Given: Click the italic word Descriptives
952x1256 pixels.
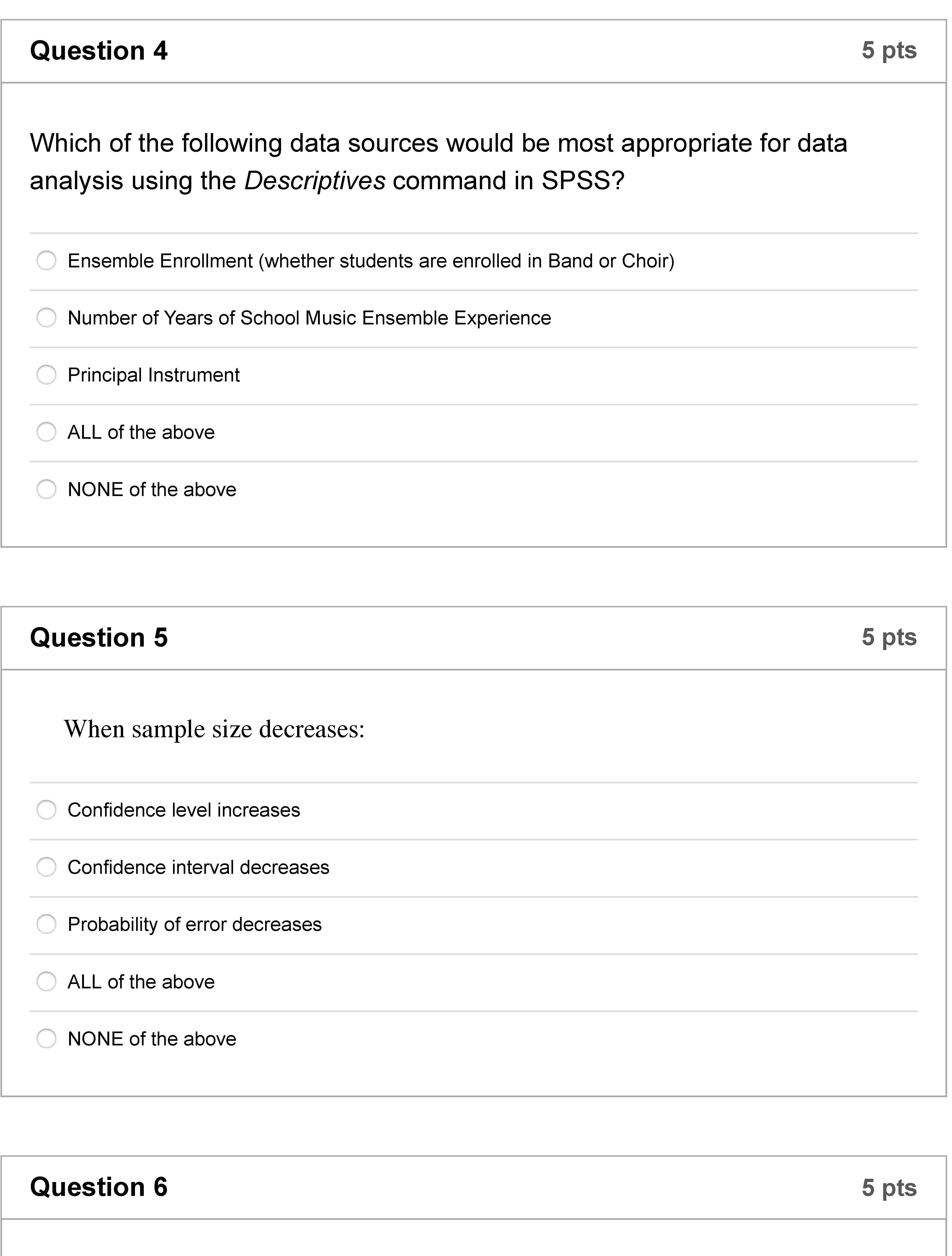Looking at the screenshot, I should tap(315, 181).
